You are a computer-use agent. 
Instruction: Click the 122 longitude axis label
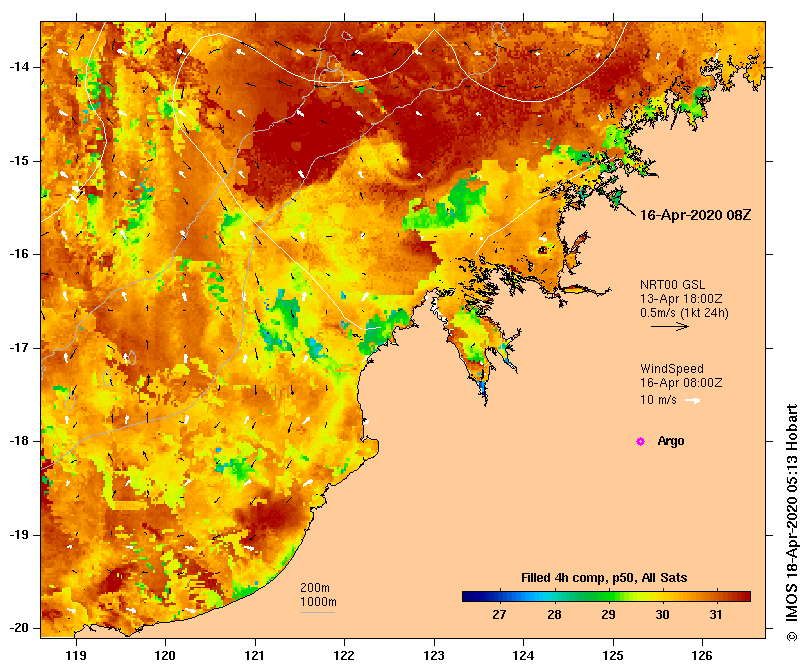344,656
